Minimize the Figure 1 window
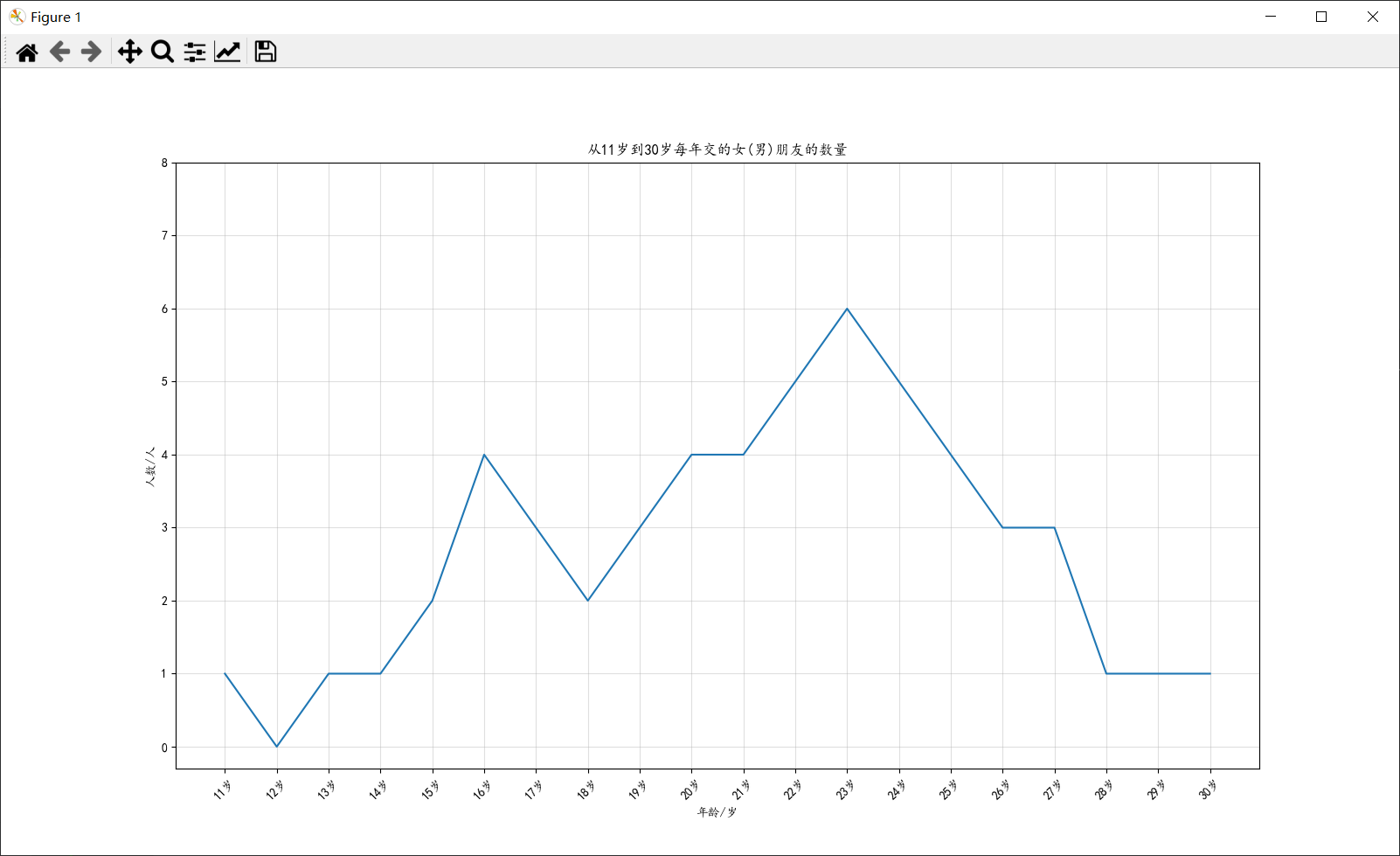This screenshot has height=856, width=1400. pos(1271,17)
